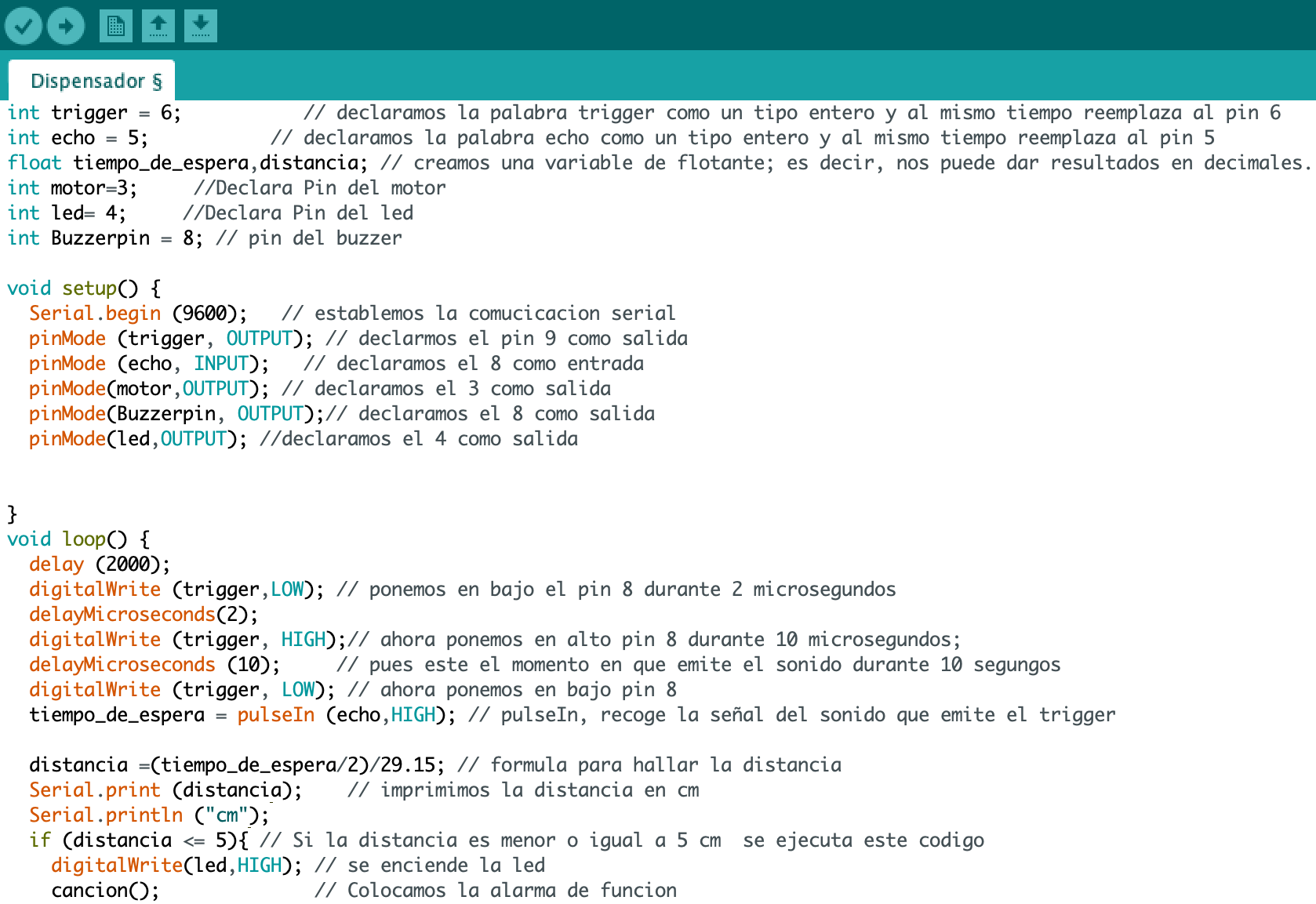Place cursor on 'void setup() {'

pyautogui.click(x=84, y=289)
